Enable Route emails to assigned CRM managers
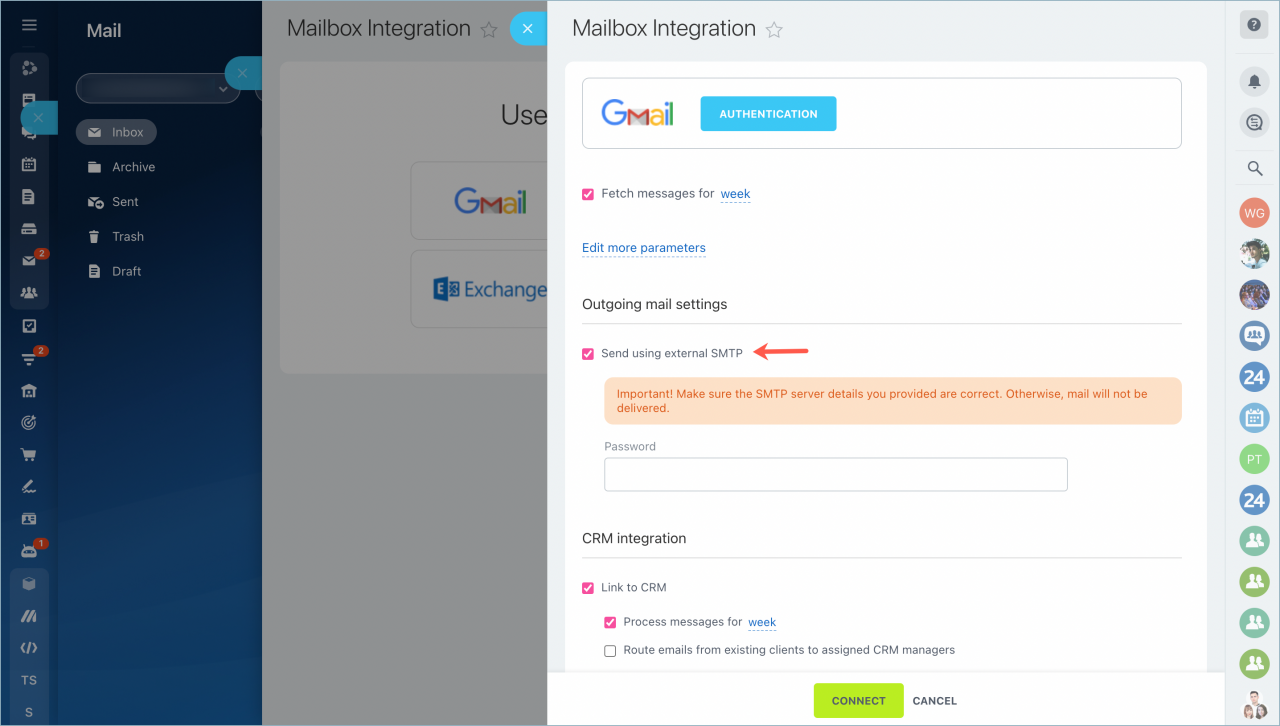 (610, 651)
